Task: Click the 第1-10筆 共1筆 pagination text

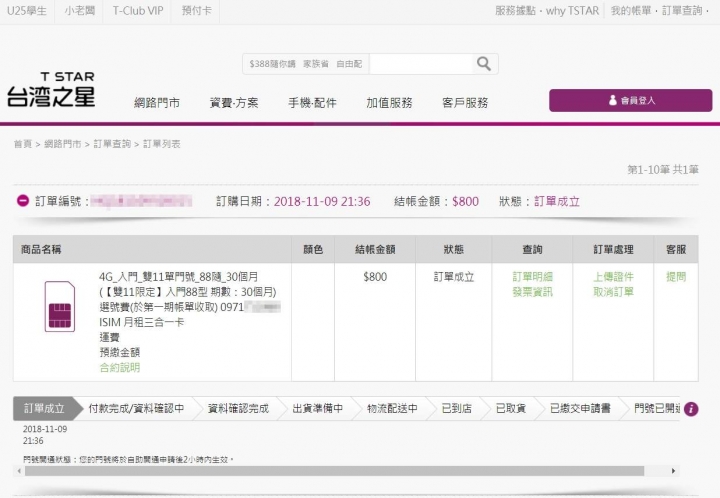Action: 663,169
